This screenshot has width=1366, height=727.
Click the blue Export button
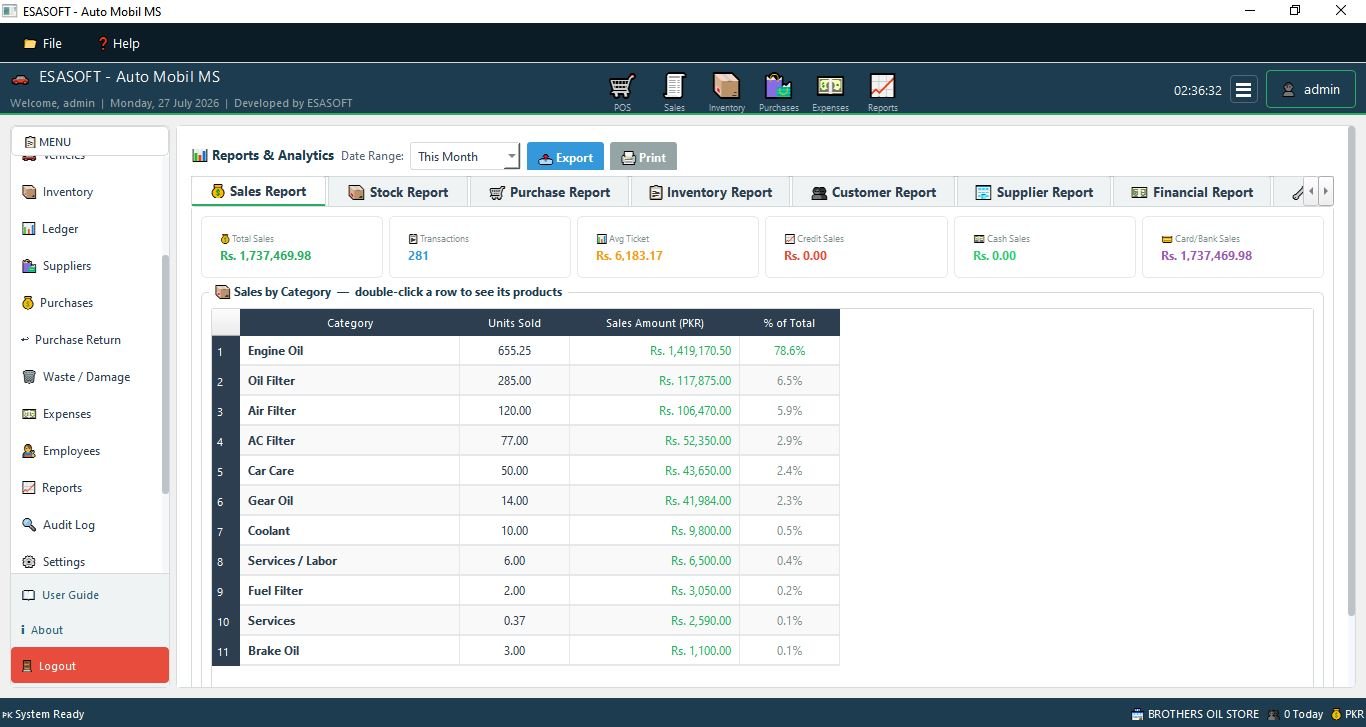pyautogui.click(x=565, y=157)
